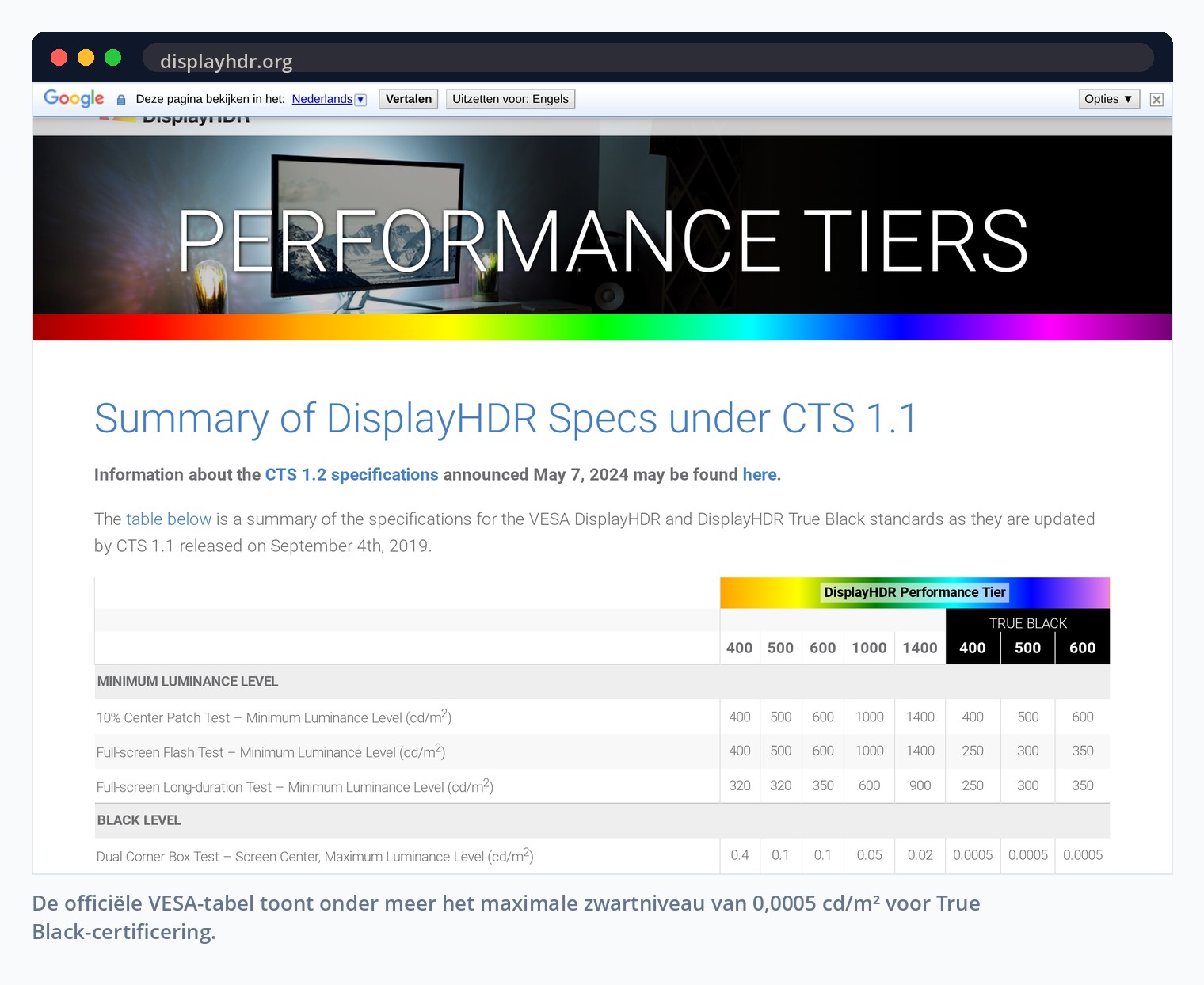Click the green maximize dot
The width and height of the screenshot is (1204, 985).
point(112,57)
